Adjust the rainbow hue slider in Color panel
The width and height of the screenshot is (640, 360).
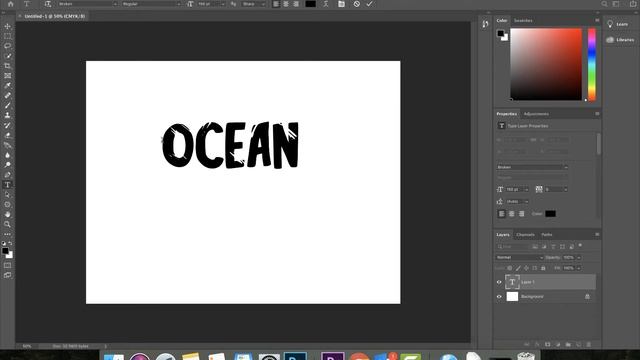(x=592, y=64)
